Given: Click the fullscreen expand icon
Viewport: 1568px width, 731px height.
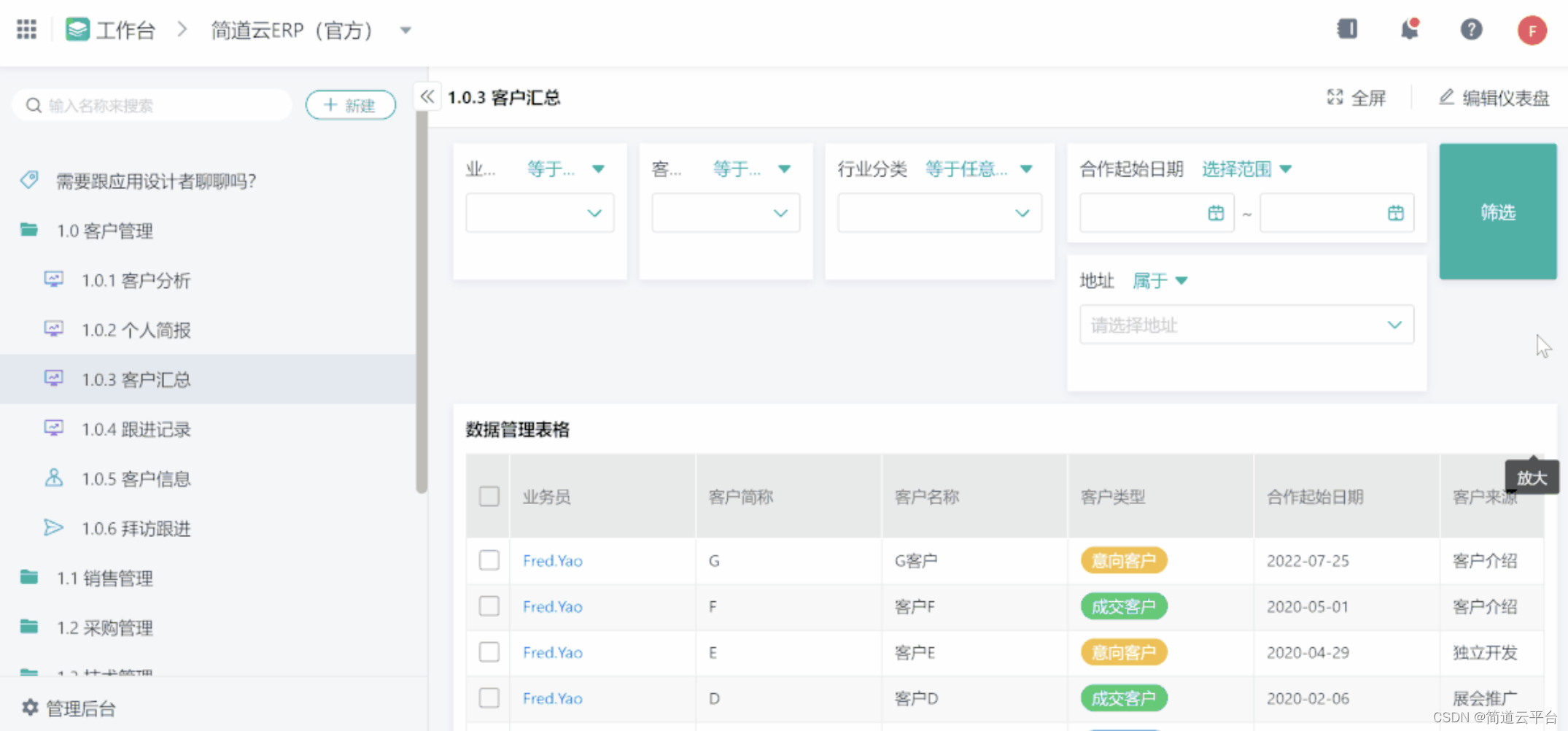Looking at the screenshot, I should 1335,97.
